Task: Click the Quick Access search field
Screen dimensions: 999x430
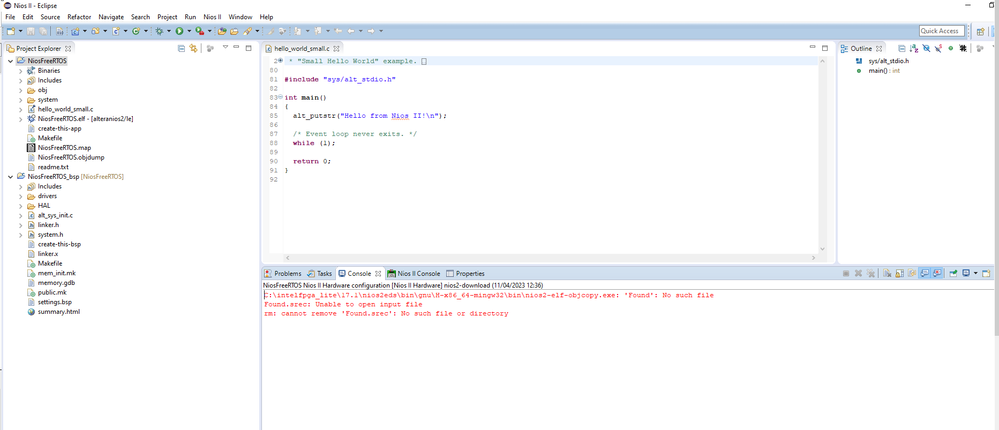Action: coord(942,31)
